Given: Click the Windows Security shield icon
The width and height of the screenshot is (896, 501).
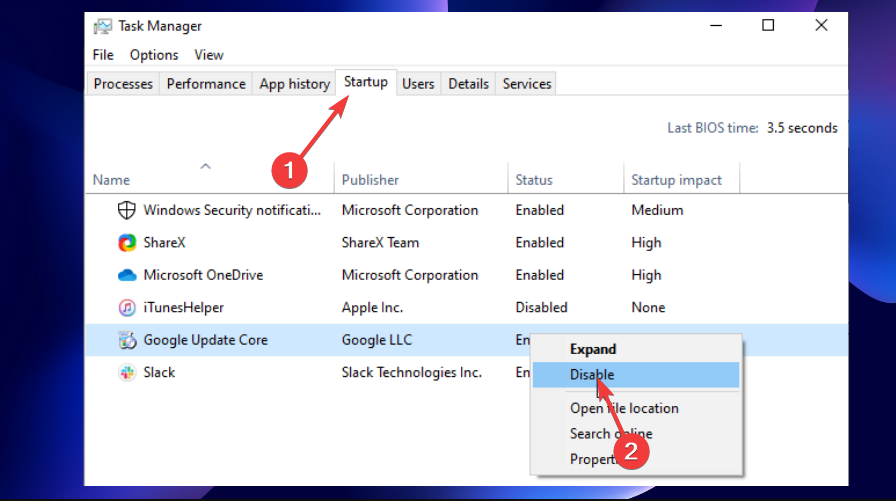Looking at the screenshot, I should [x=126, y=210].
